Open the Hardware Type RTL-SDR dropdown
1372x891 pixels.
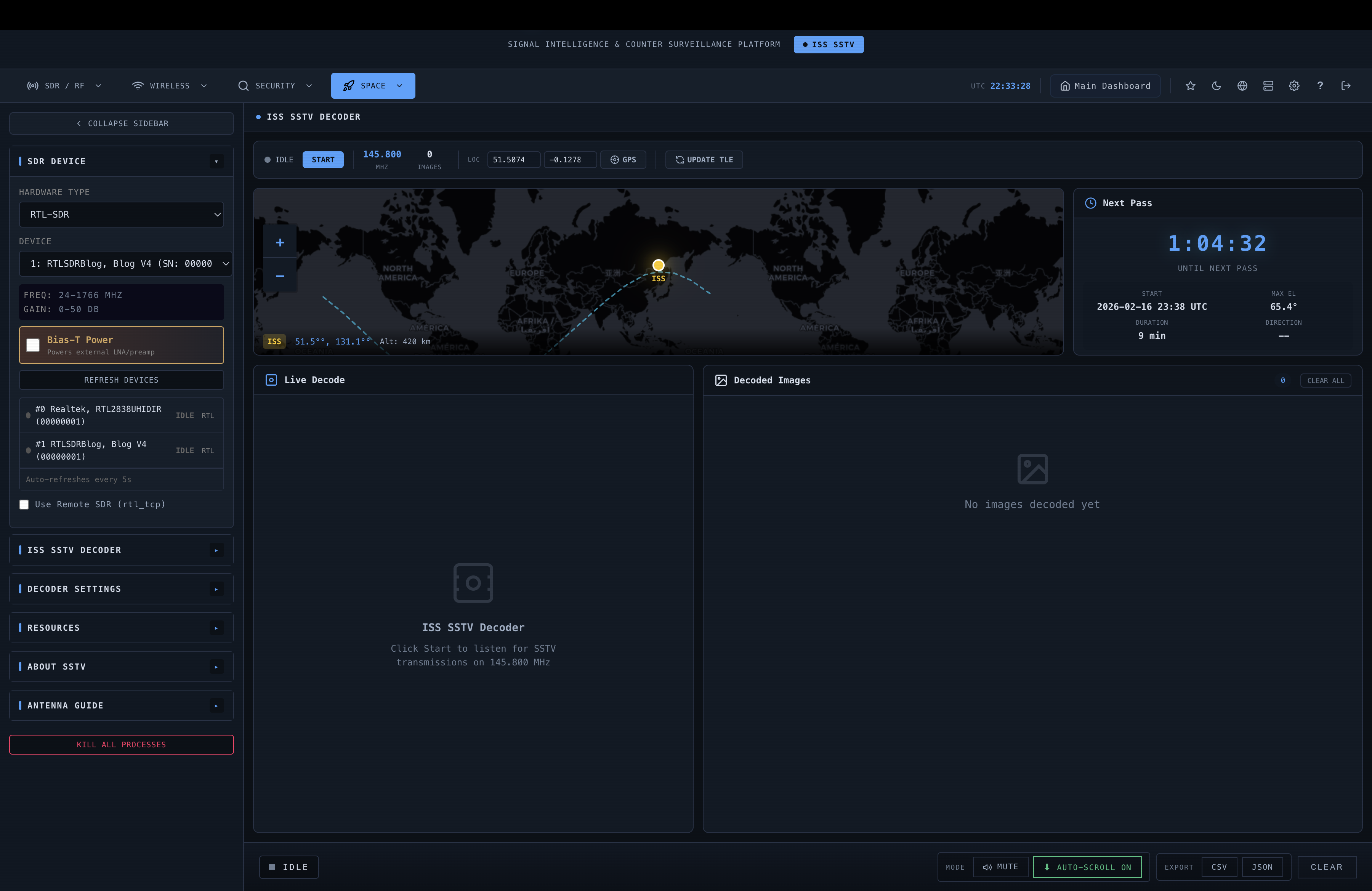(x=122, y=215)
